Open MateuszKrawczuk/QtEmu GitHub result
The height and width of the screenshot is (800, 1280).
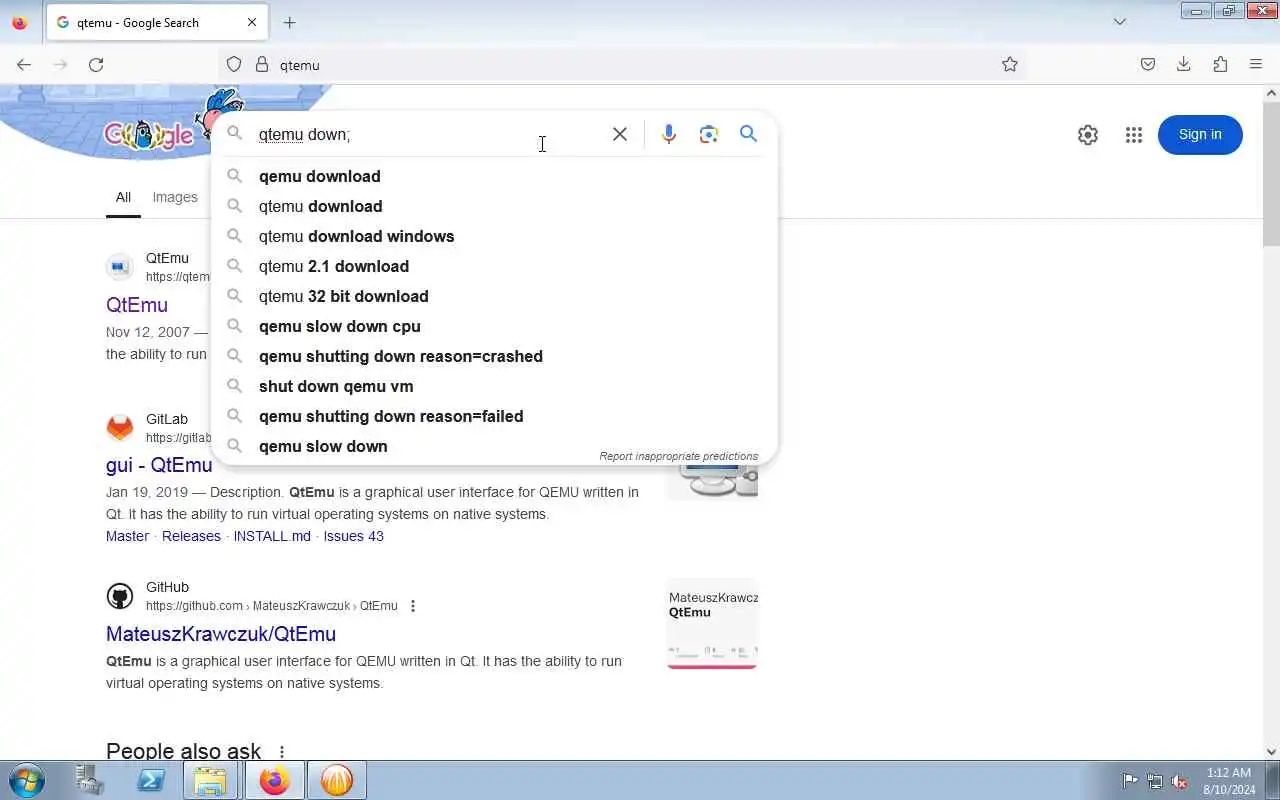tap(221, 634)
